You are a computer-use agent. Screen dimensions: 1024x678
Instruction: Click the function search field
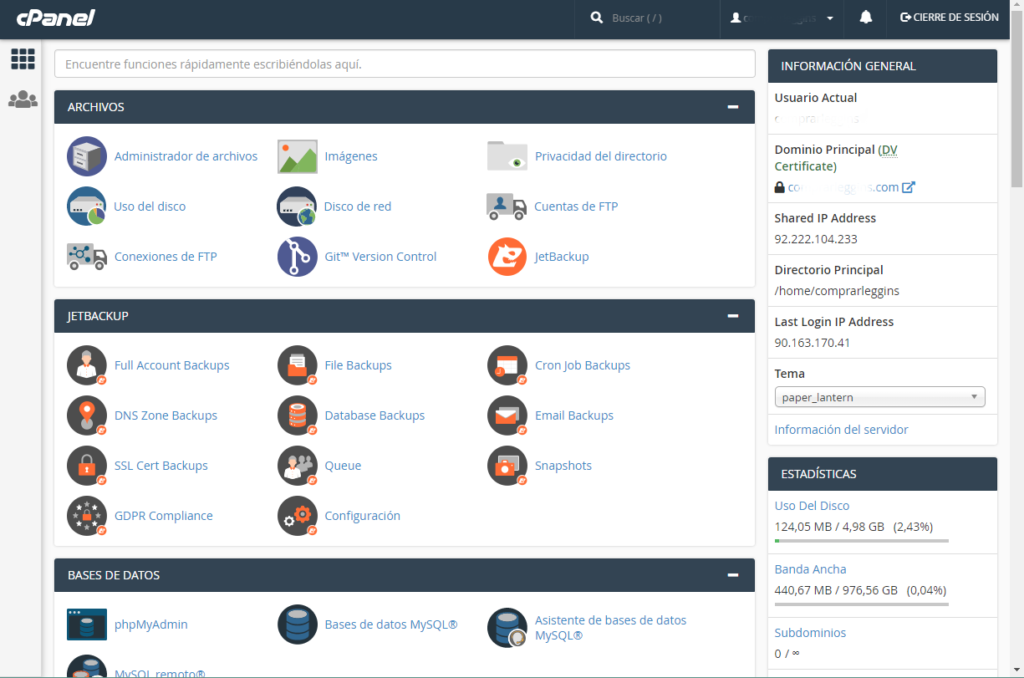click(x=405, y=63)
